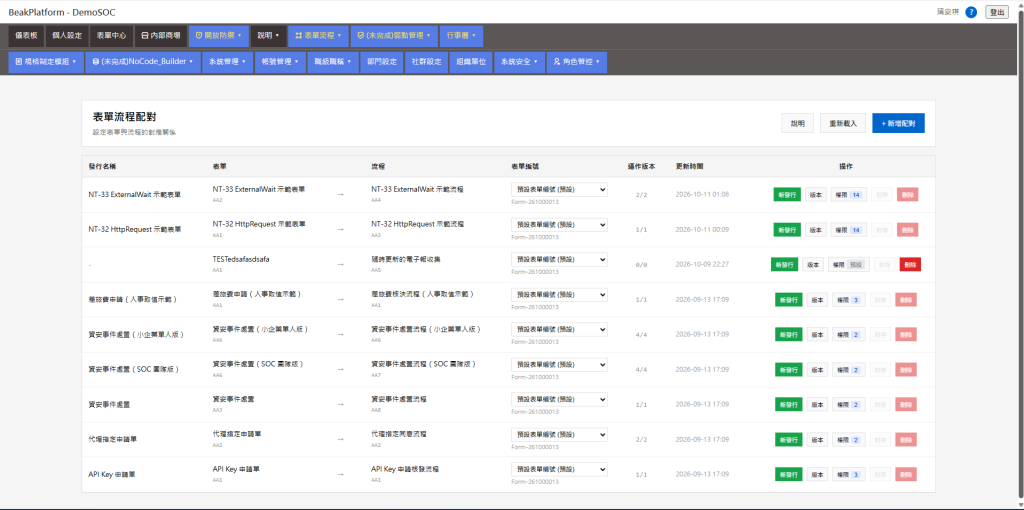1024x510 pixels.
Task: Click 新發行 in the NT-33 ExternalWait row
Action: (x=787, y=195)
